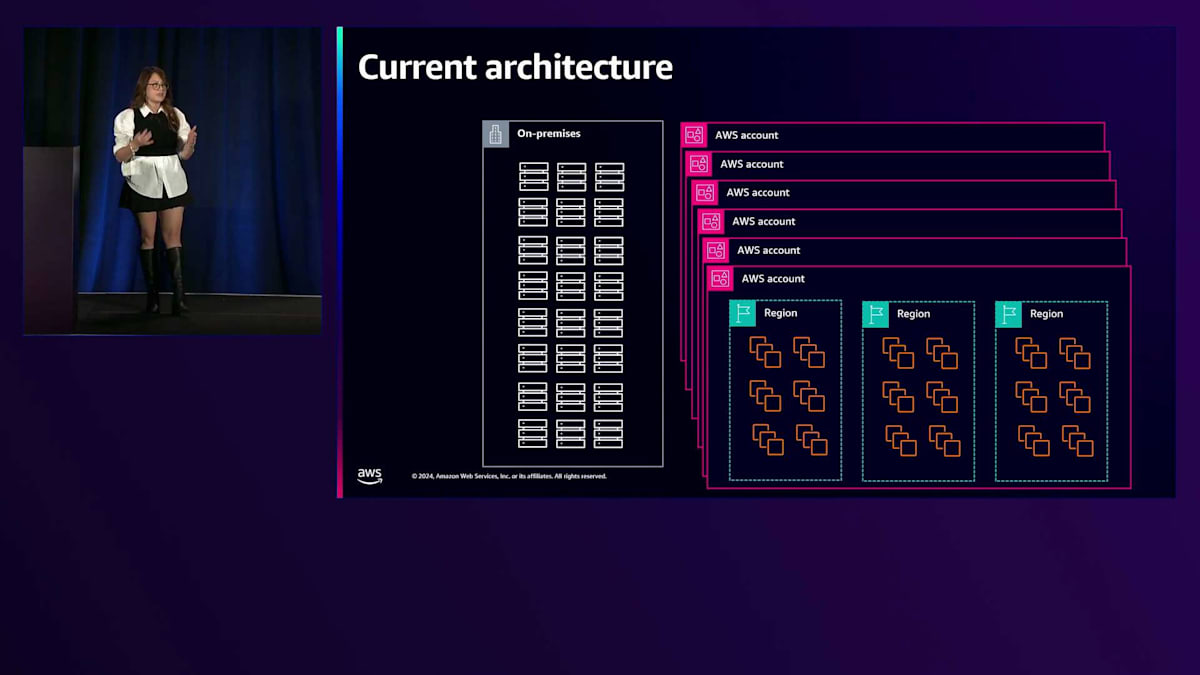The image size is (1200, 675).
Task: Click bottom-left server icon in On-premises box
Action: click(533, 434)
